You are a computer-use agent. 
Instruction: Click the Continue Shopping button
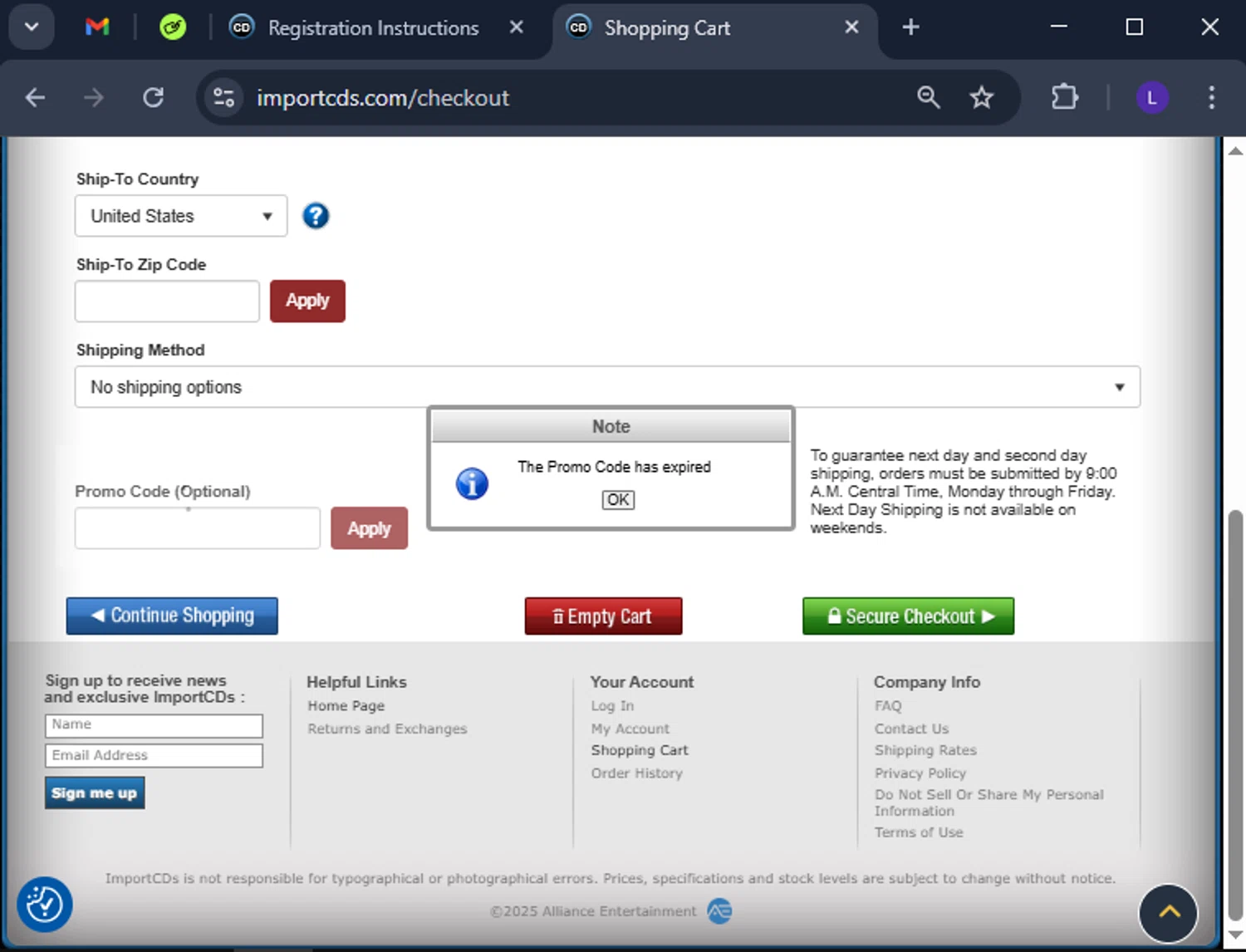click(x=172, y=616)
